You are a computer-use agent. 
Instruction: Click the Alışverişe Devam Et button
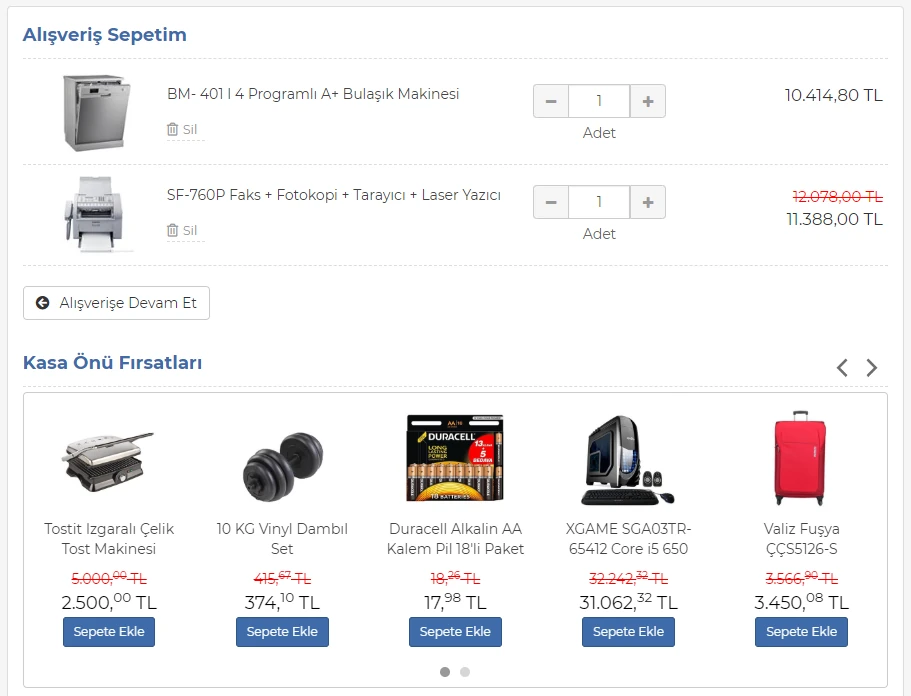tap(117, 303)
